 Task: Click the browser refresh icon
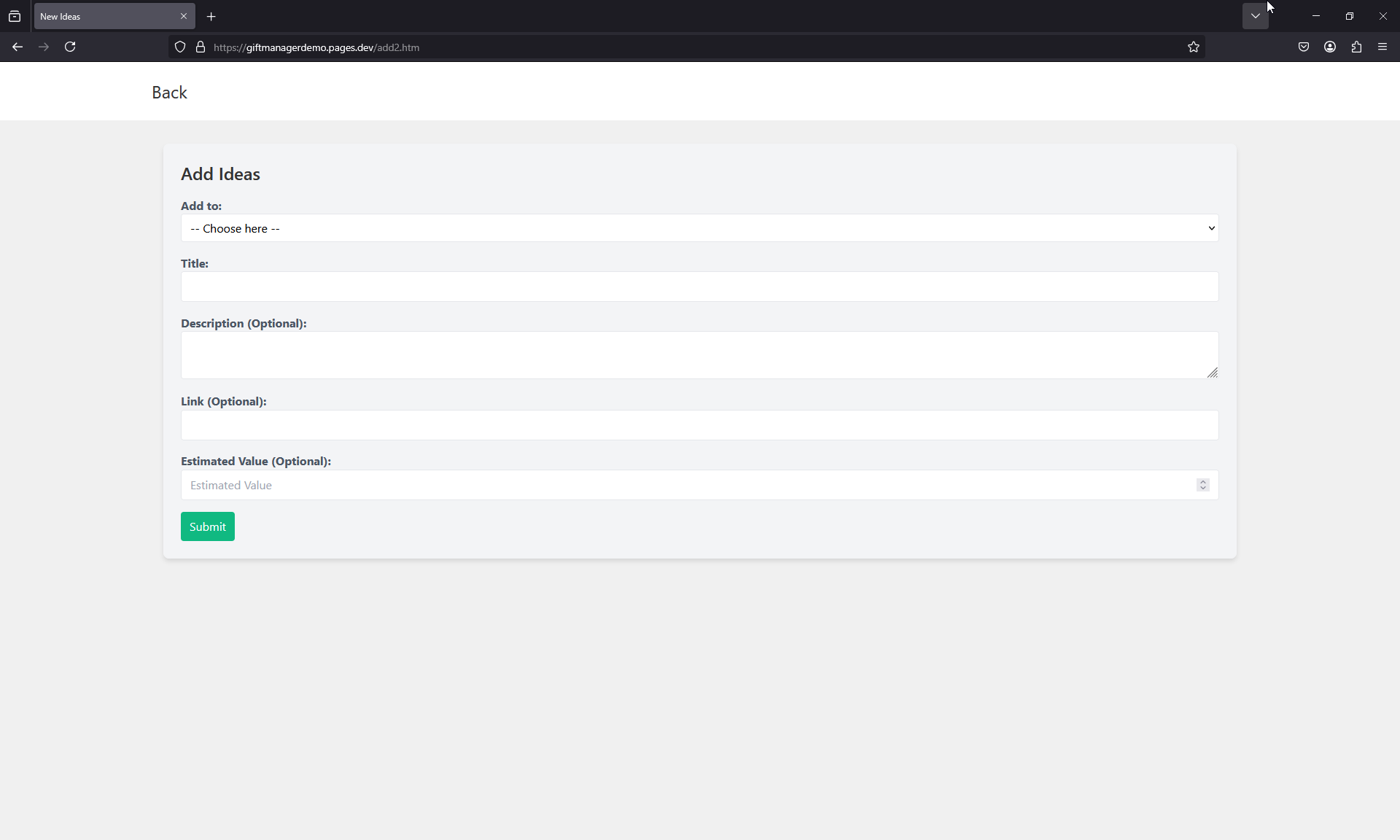pos(70,47)
